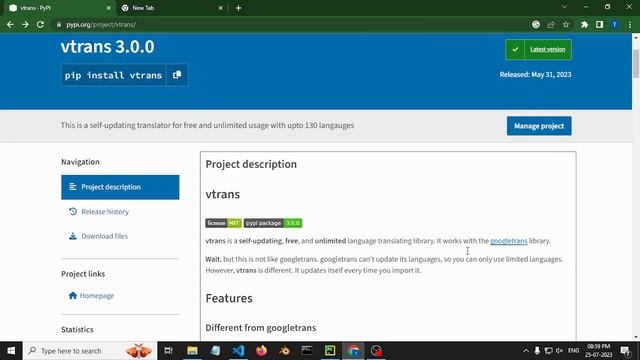Click 'Different from googletrans' subheading
Screen dimensions: 640x360
pos(260,327)
